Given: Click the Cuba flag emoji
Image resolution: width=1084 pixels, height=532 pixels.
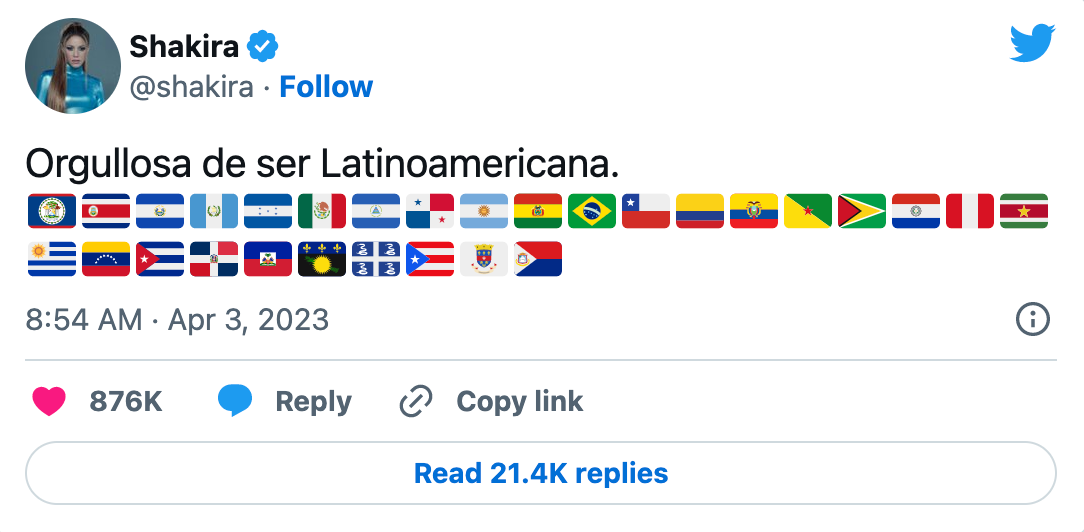Looking at the screenshot, I should [159, 259].
